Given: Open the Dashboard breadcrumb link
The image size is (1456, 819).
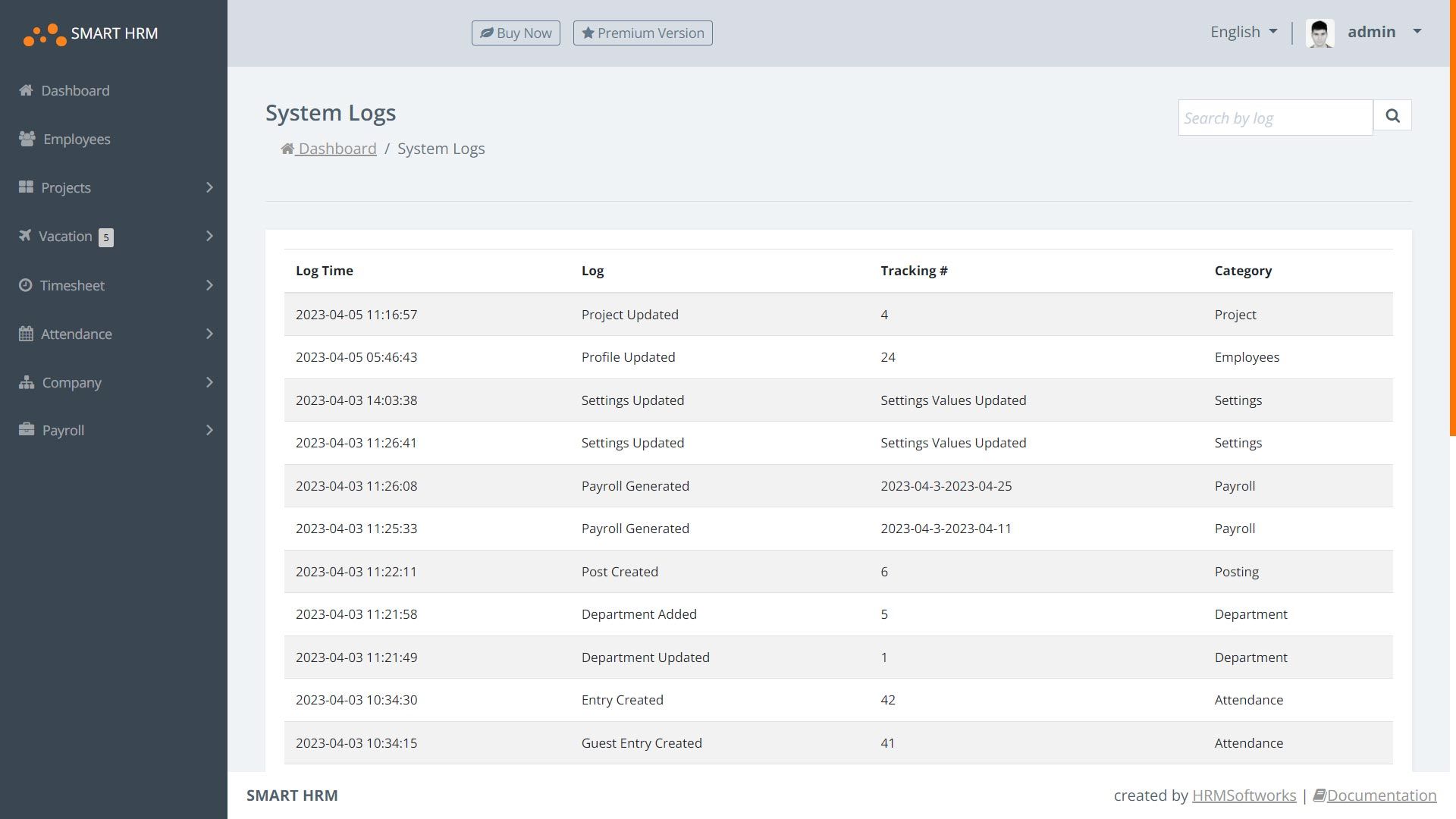Looking at the screenshot, I should point(336,149).
